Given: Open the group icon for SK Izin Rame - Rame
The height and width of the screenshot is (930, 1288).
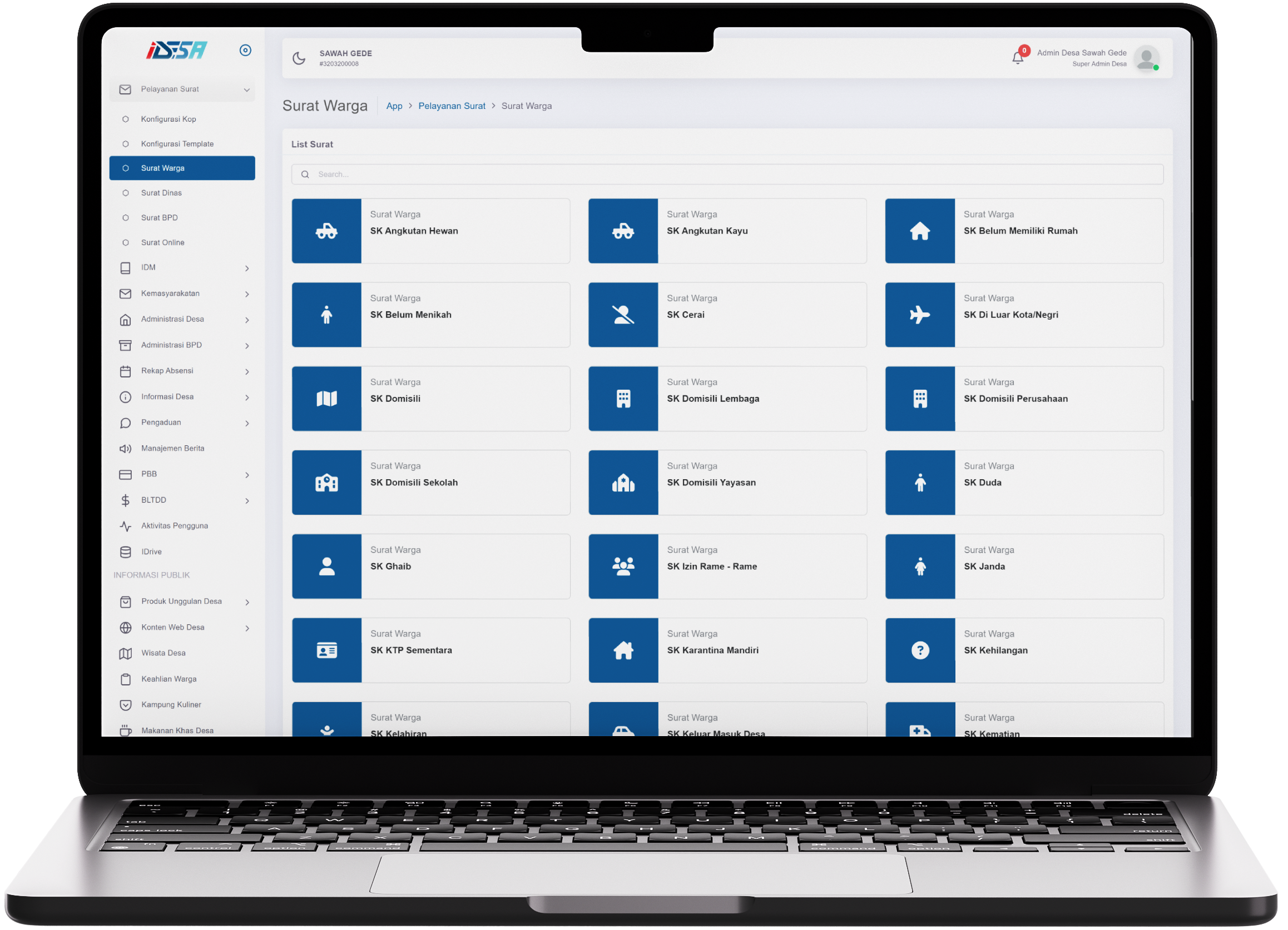Looking at the screenshot, I should tap(623, 565).
